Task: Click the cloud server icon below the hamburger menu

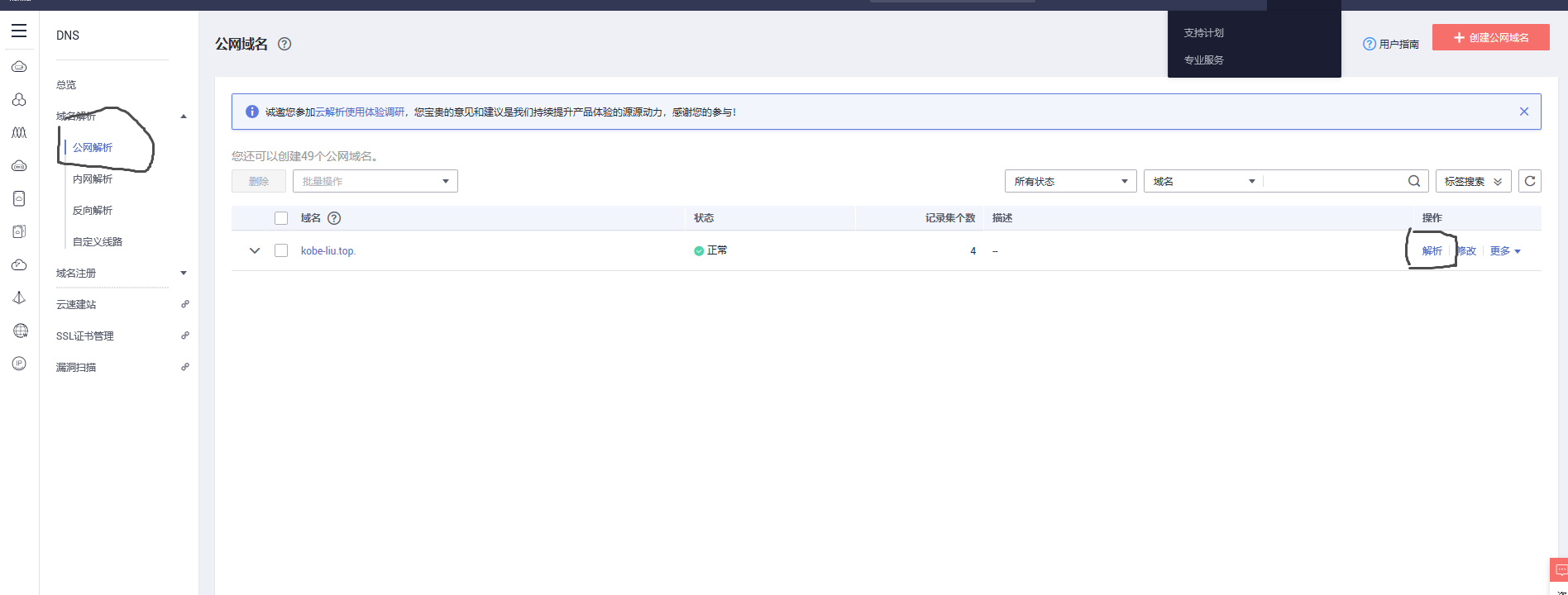Action: 19,66
